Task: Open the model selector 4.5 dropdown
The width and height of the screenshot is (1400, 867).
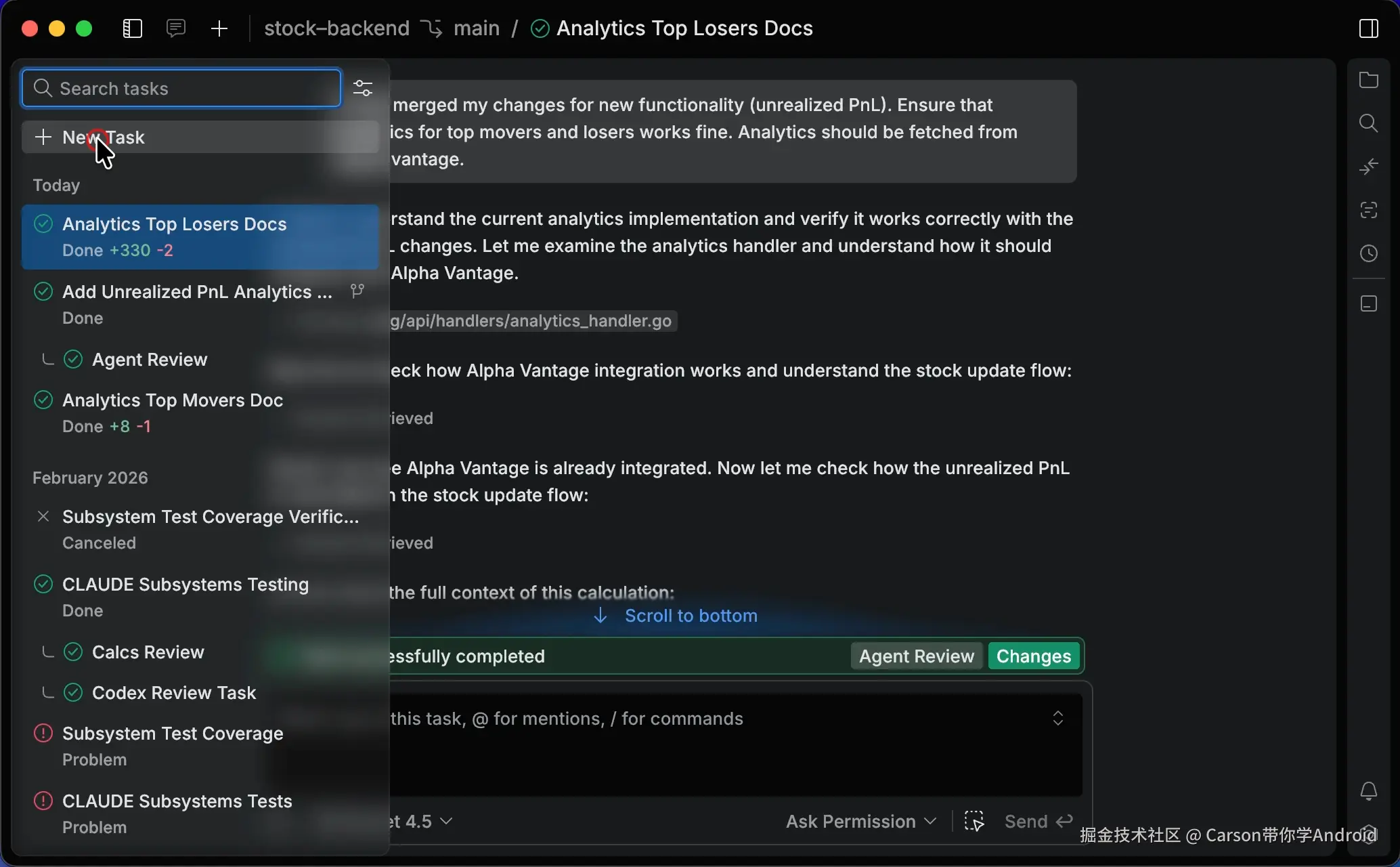Action: click(x=421, y=822)
